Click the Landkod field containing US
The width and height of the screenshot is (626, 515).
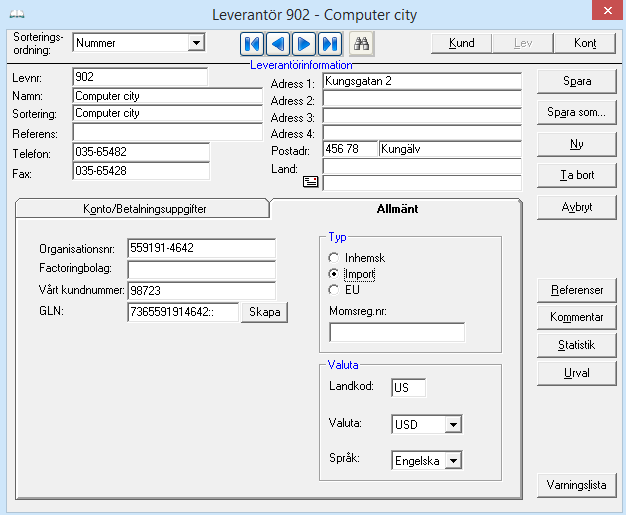click(x=408, y=388)
